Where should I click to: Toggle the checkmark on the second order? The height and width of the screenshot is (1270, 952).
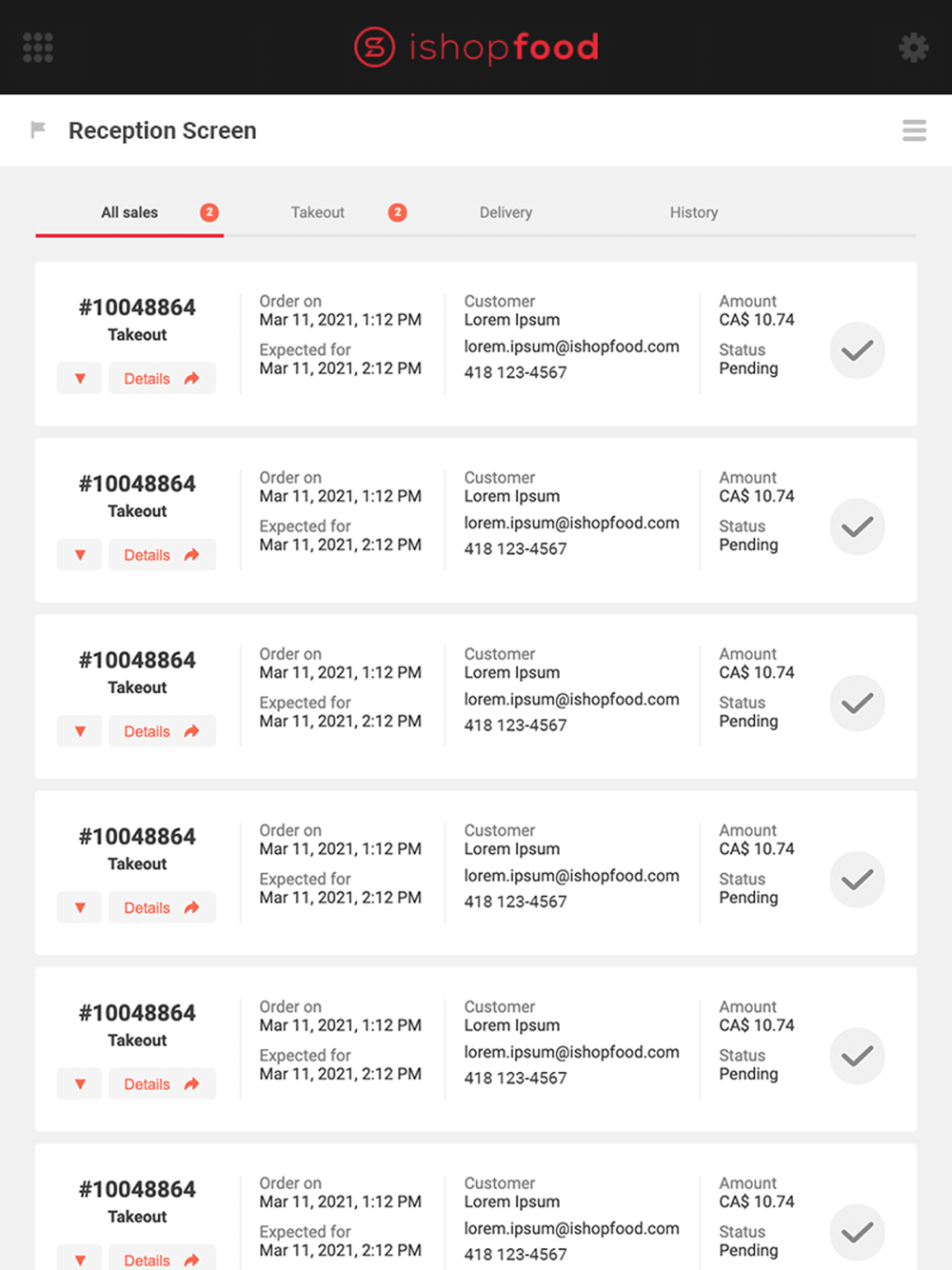pyautogui.click(x=858, y=526)
